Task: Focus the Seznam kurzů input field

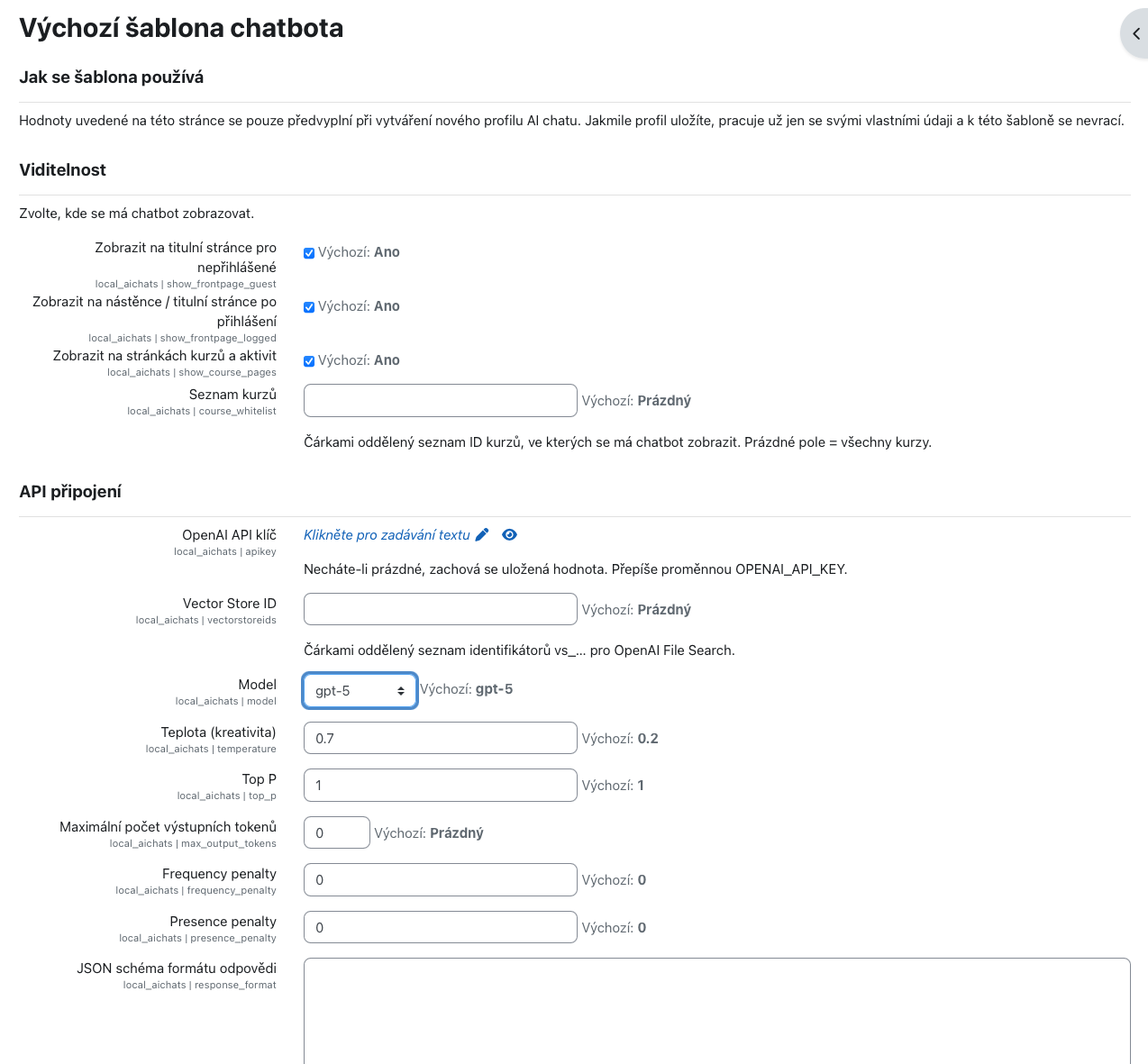Action: (440, 401)
